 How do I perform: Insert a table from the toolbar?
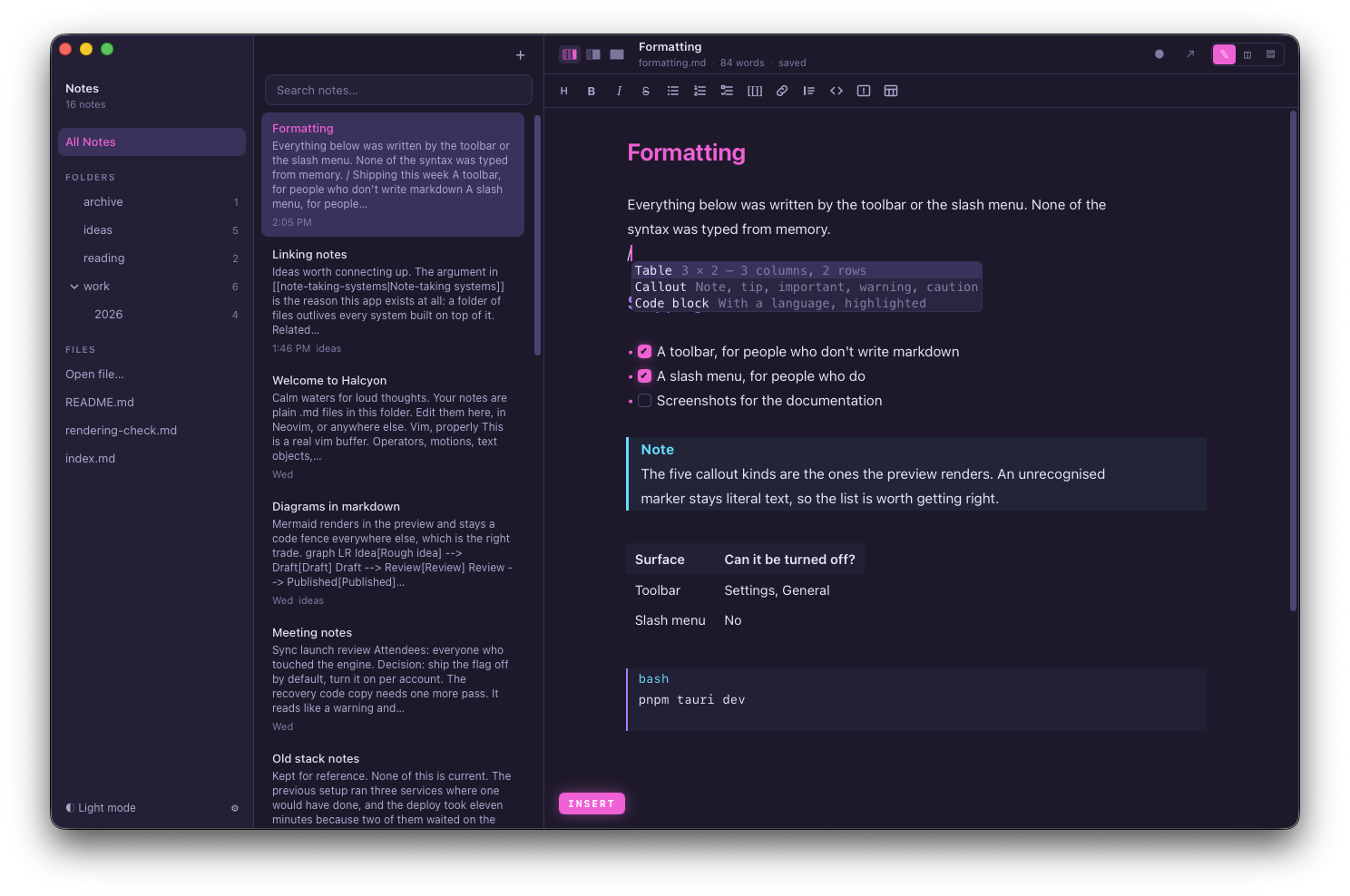891,91
